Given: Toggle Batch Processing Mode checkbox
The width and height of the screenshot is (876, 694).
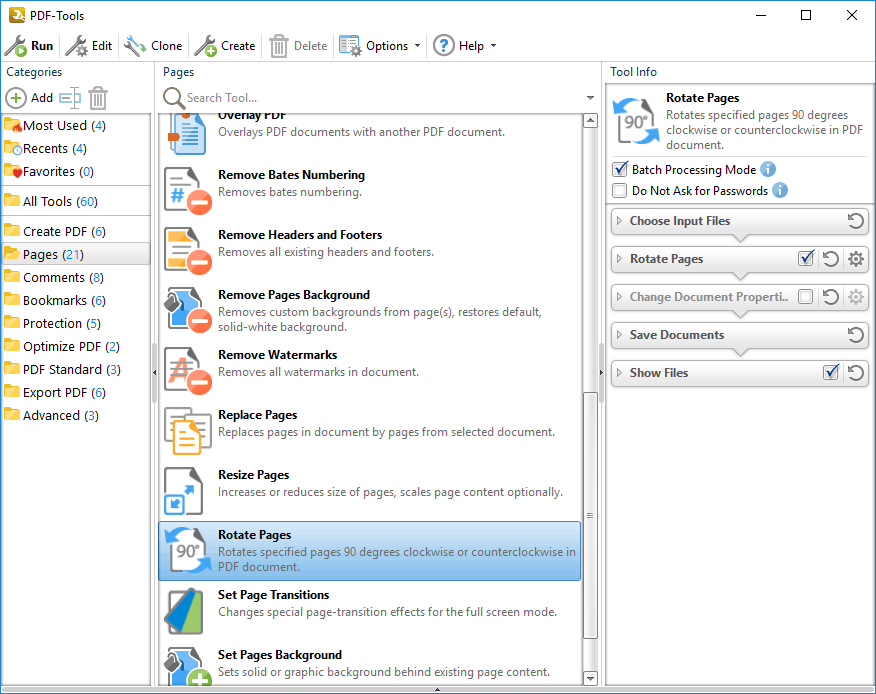Looking at the screenshot, I should tap(620, 169).
